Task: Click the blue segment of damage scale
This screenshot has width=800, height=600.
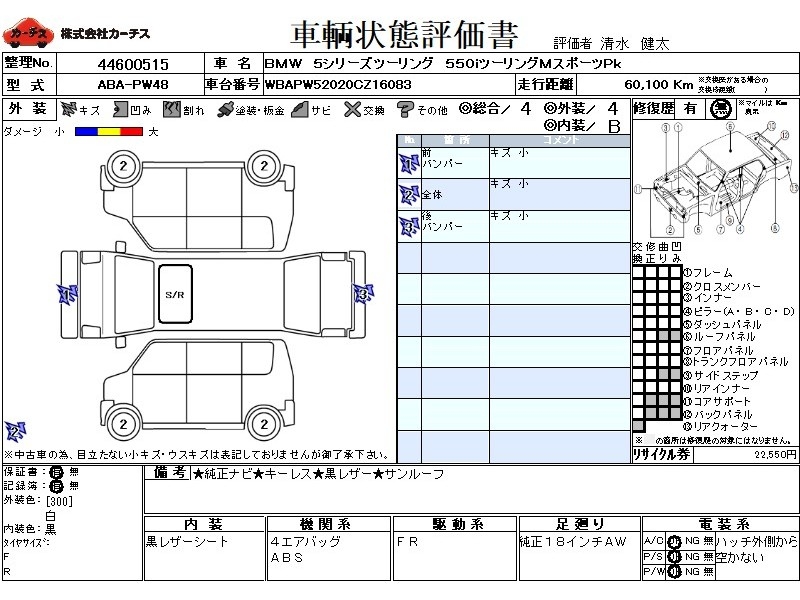Action: pyautogui.click(x=86, y=132)
